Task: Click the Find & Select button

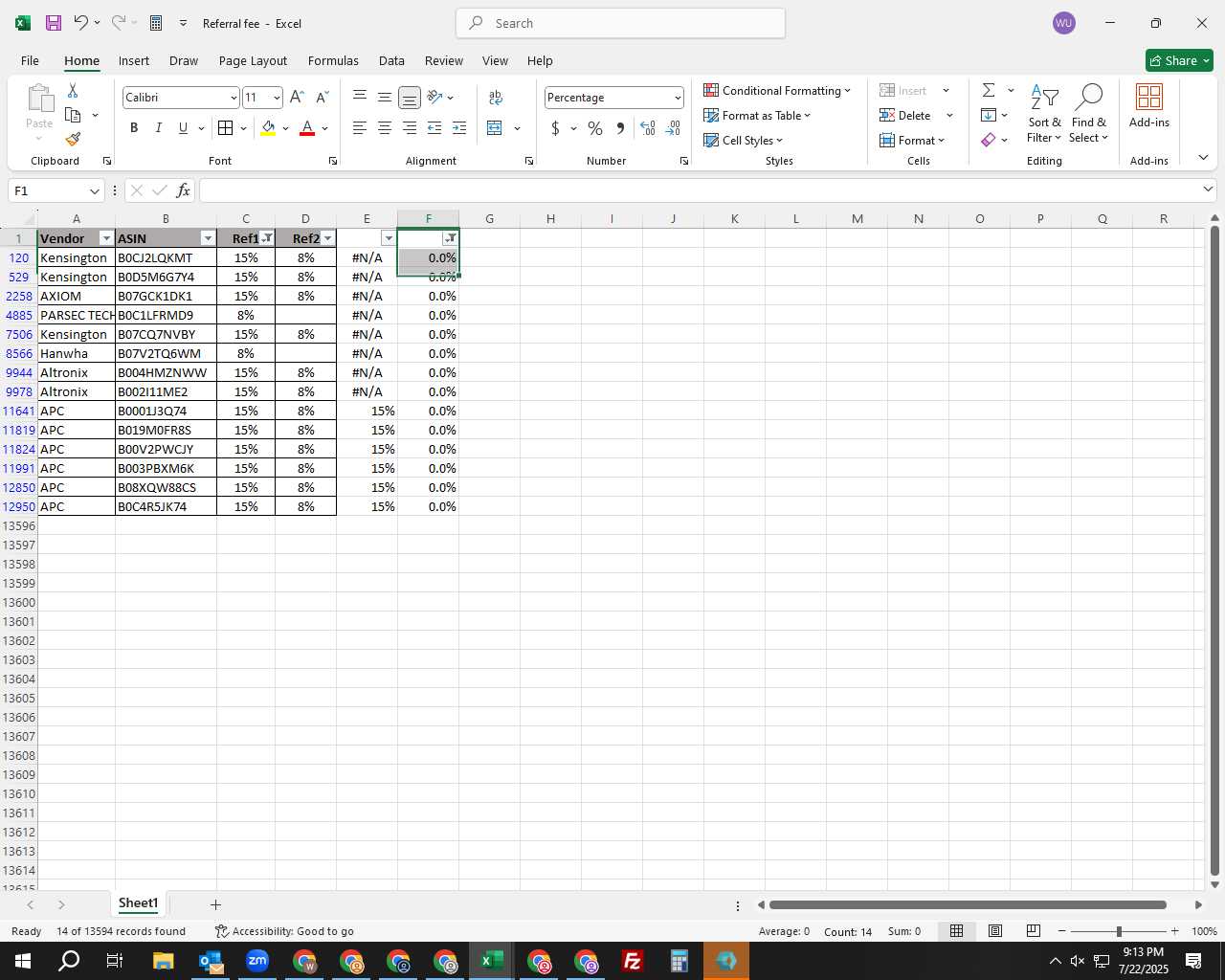Action: point(1089,113)
